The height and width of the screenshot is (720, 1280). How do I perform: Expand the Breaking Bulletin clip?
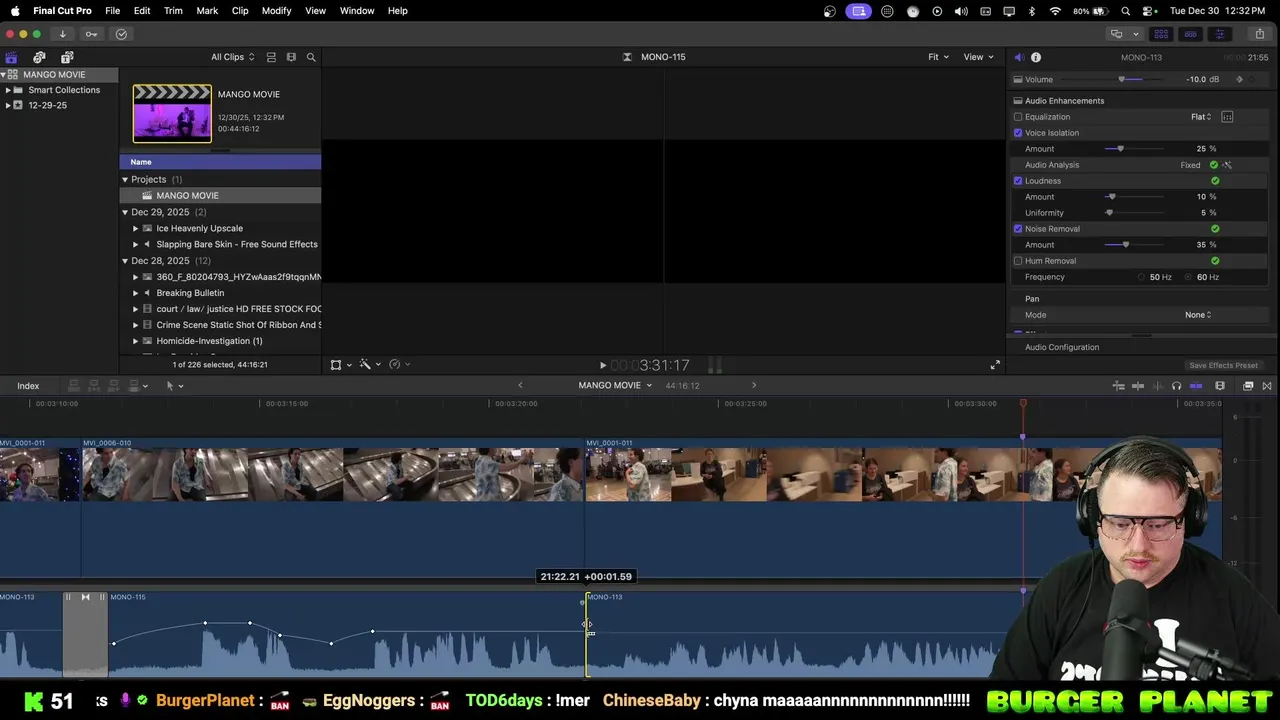click(x=135, y=293)
